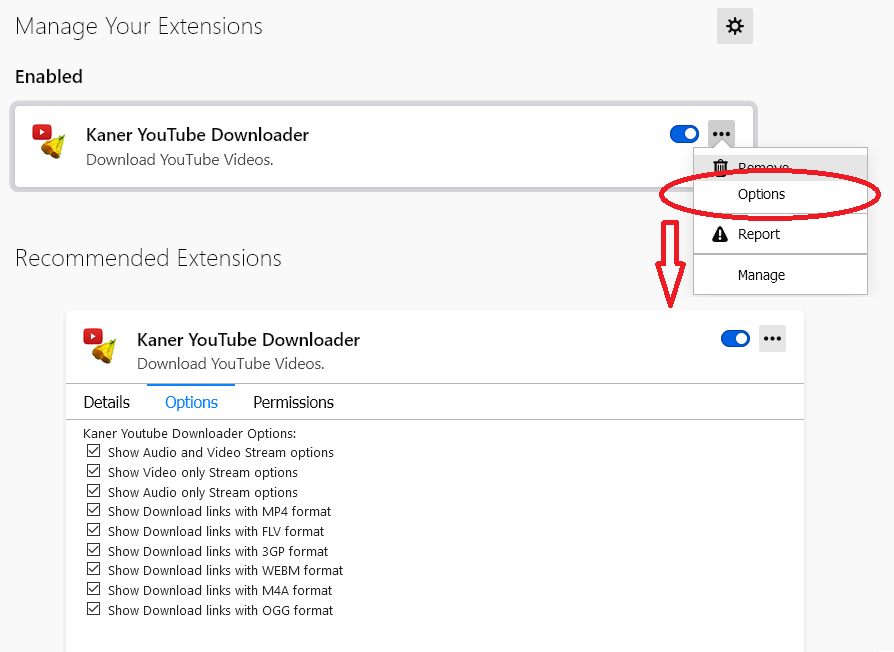Open the gear tools menu for extensions
The width and height of the screenshot is (894, 652).
(x=734, y=26)
